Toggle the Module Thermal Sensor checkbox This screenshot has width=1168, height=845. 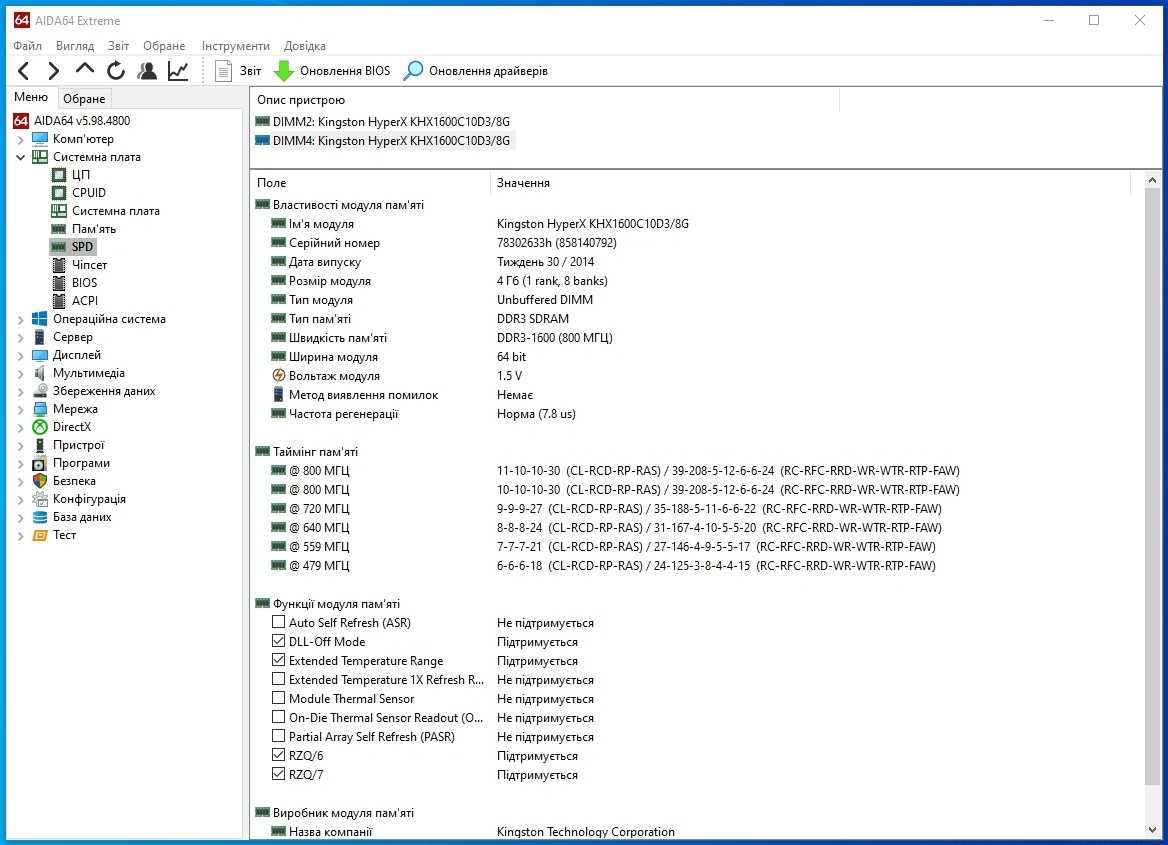click(278, 698)
